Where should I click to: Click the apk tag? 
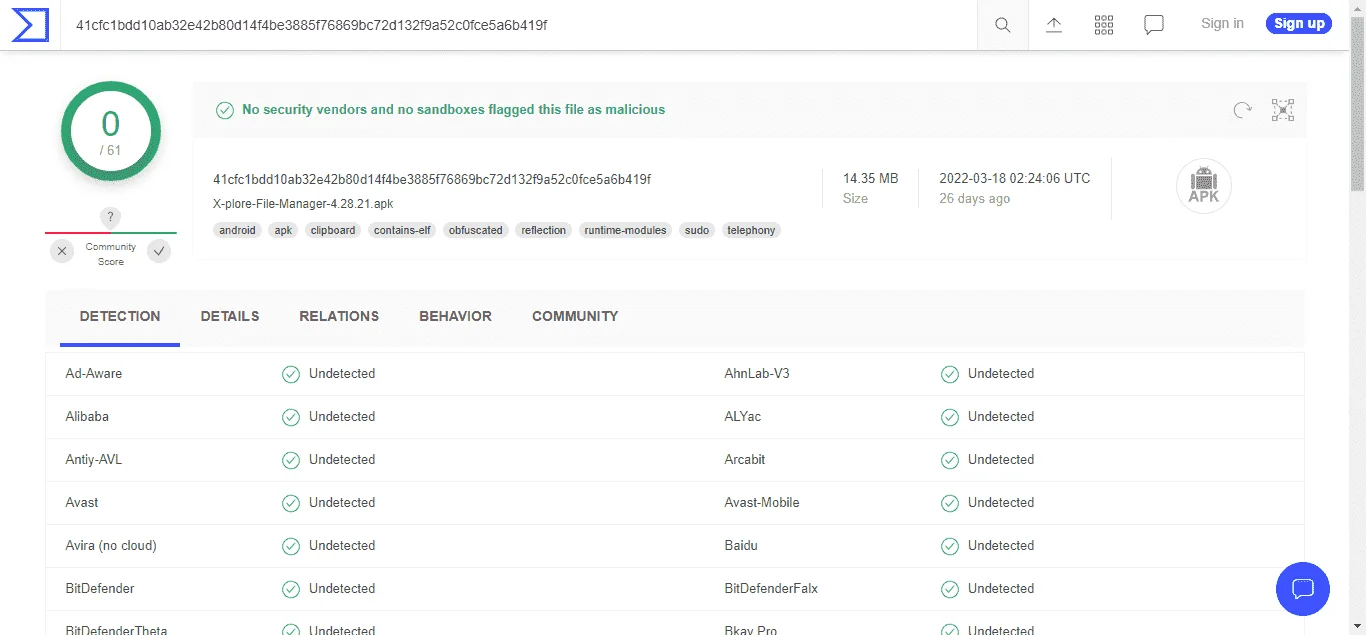click(x=284, y=230)
